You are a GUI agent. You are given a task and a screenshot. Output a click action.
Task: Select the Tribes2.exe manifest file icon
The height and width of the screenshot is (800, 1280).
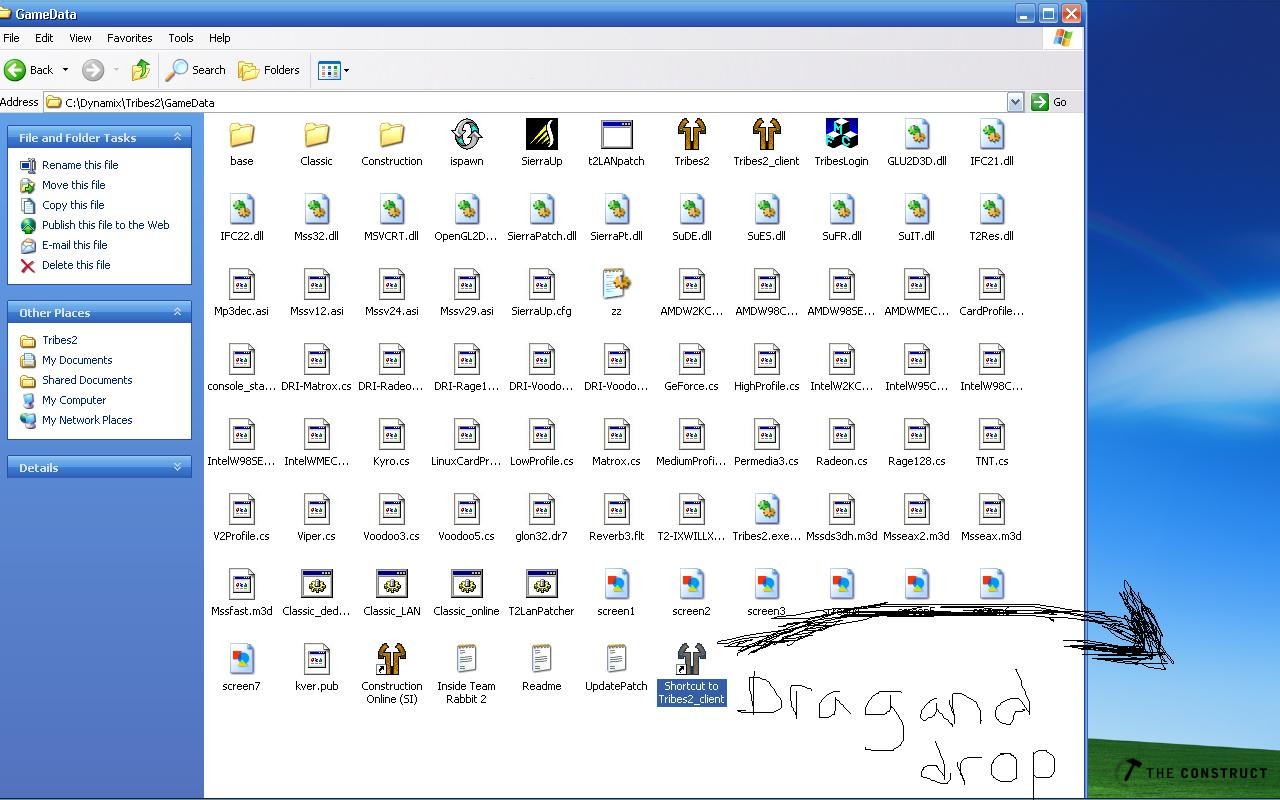pos(766,510)
